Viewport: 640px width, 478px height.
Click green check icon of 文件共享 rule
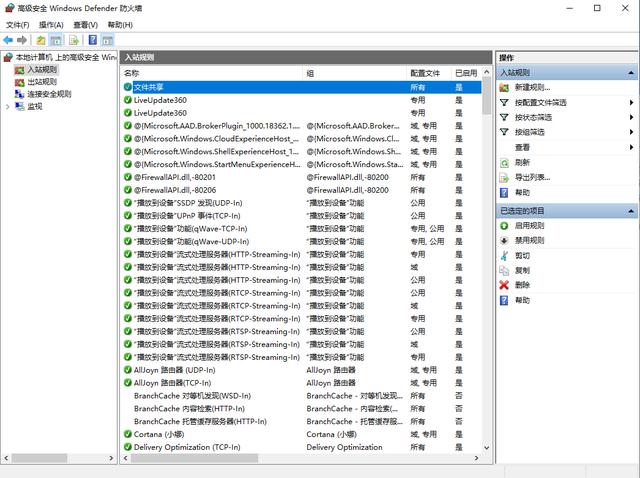[x=128, y=87]
